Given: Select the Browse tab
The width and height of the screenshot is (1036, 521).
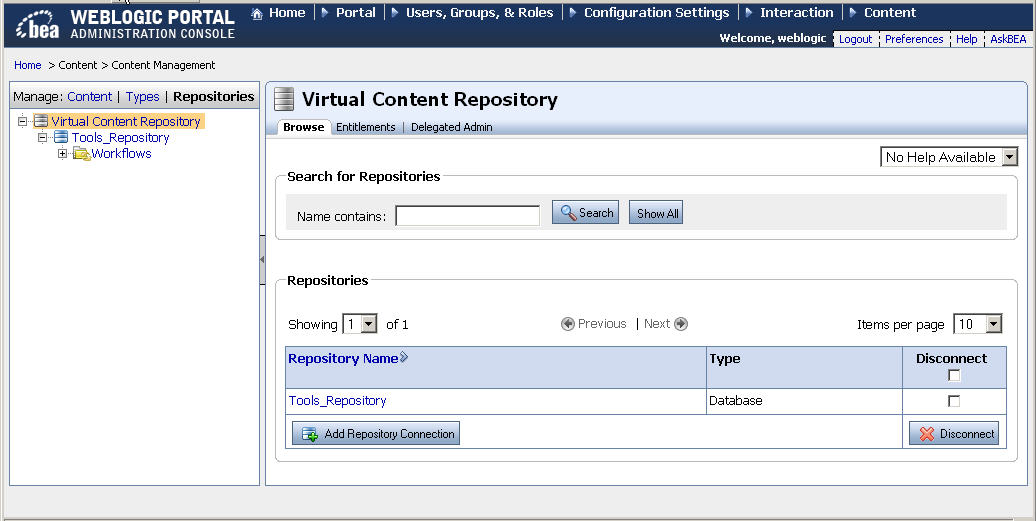Looking at the screenshot, I should tap(303, 127).
